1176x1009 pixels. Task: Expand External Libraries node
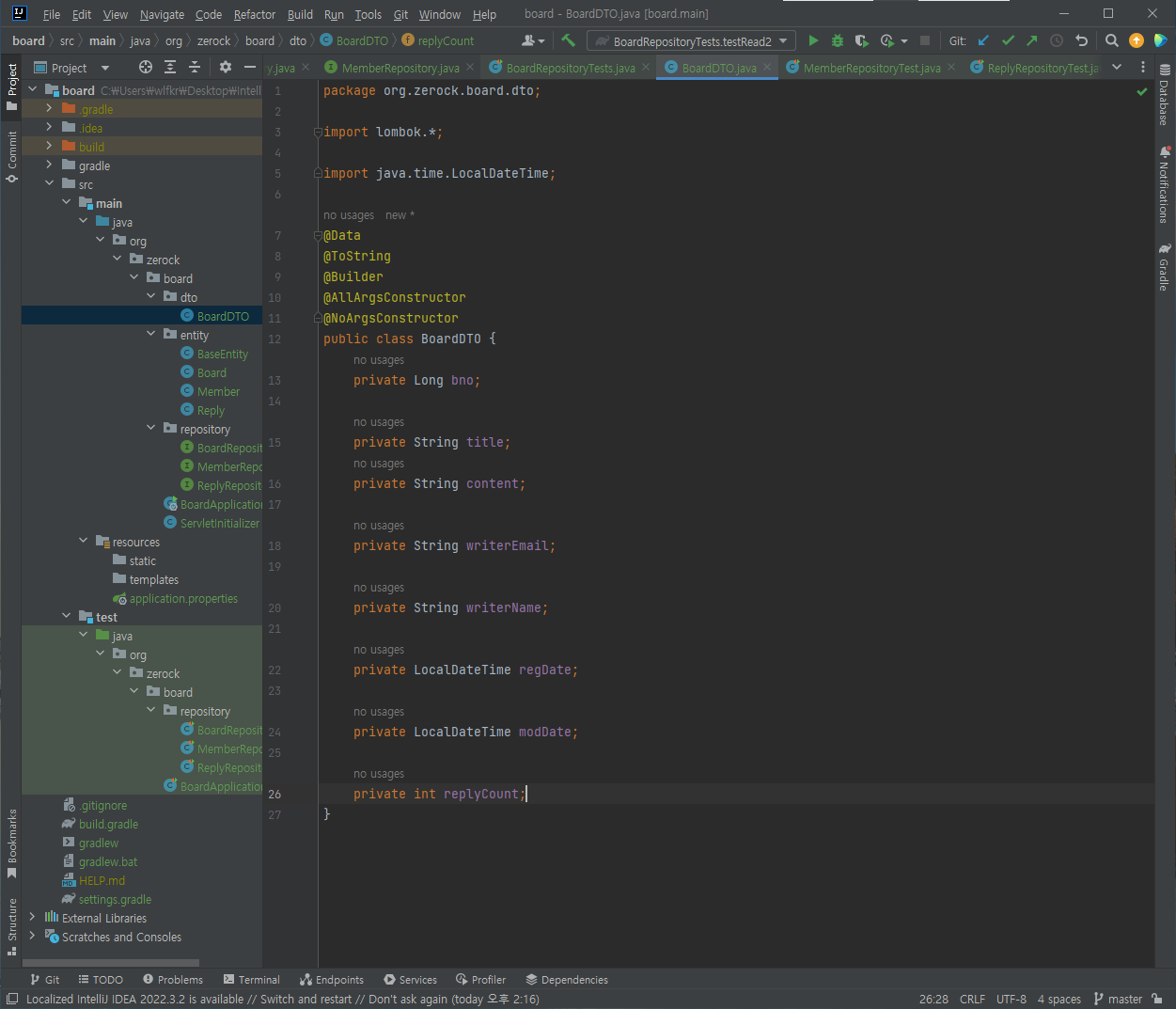click(x=32, y=918)
